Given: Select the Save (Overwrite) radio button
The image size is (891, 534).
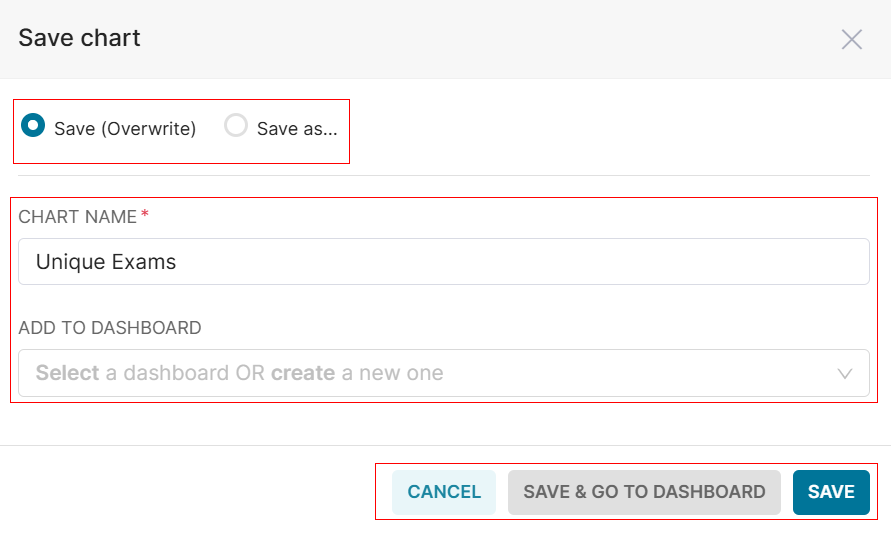Looking at the screenshot, I should (x=33, y=127).
